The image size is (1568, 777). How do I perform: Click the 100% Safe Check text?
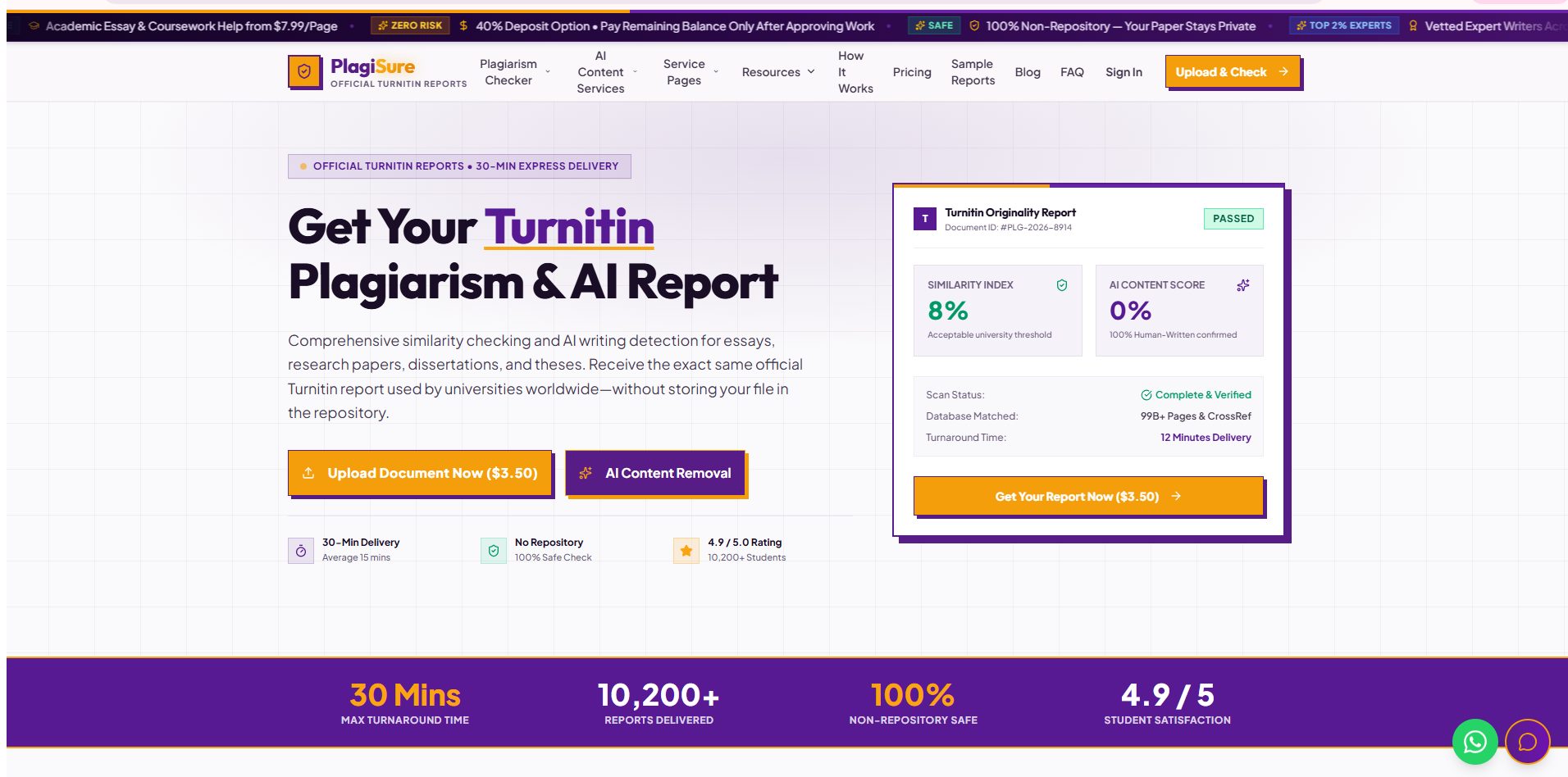coord(553,557)
